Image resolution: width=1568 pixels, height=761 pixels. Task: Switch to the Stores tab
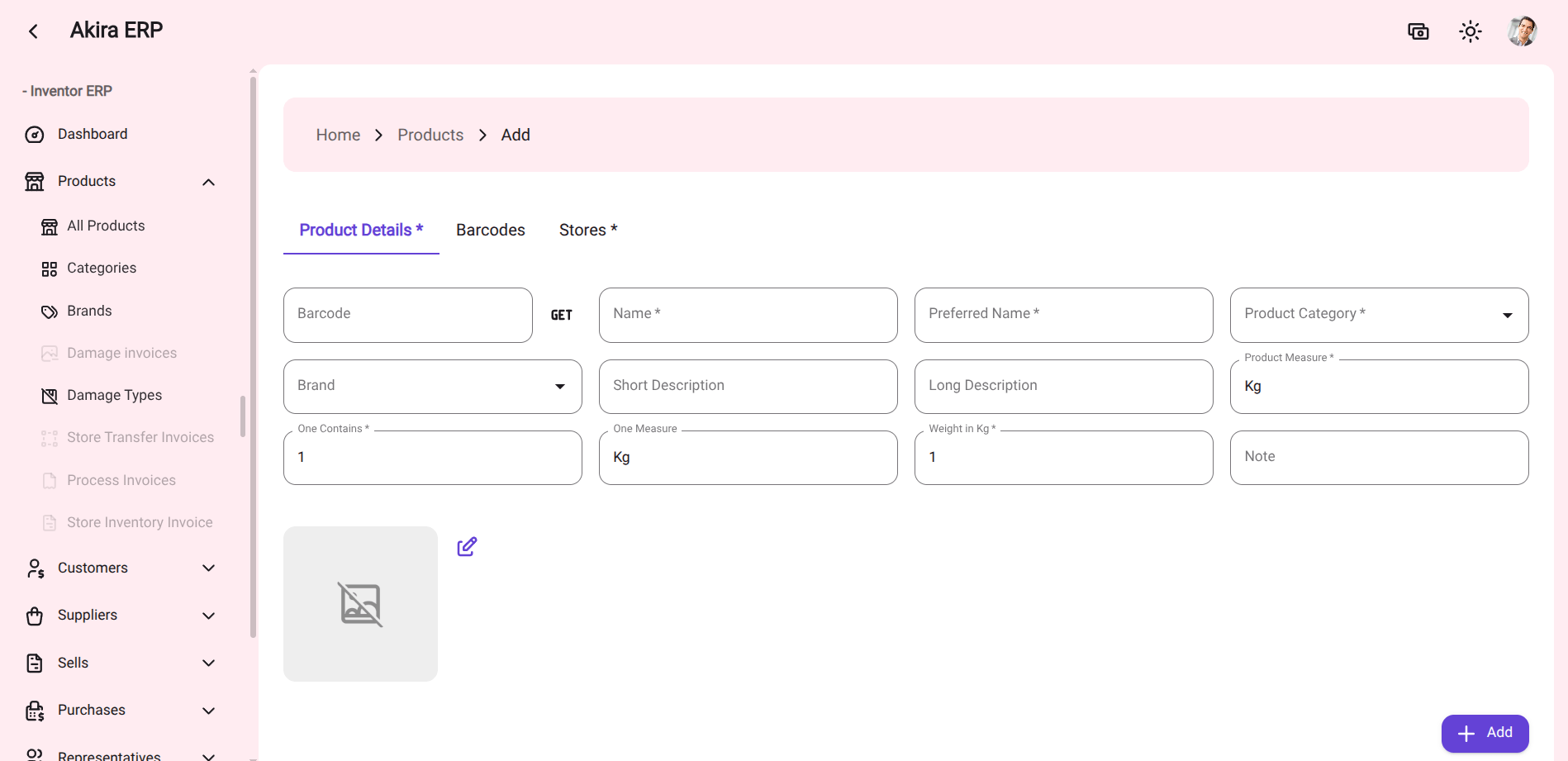588,231
